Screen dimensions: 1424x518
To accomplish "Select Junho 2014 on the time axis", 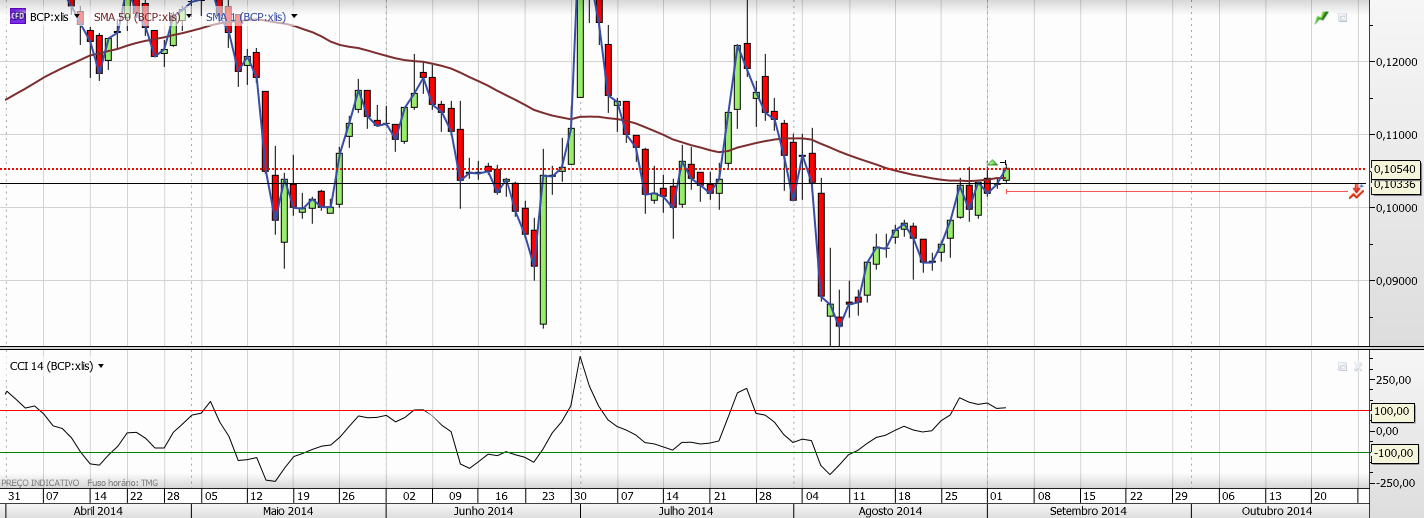I will pos(485,511).
